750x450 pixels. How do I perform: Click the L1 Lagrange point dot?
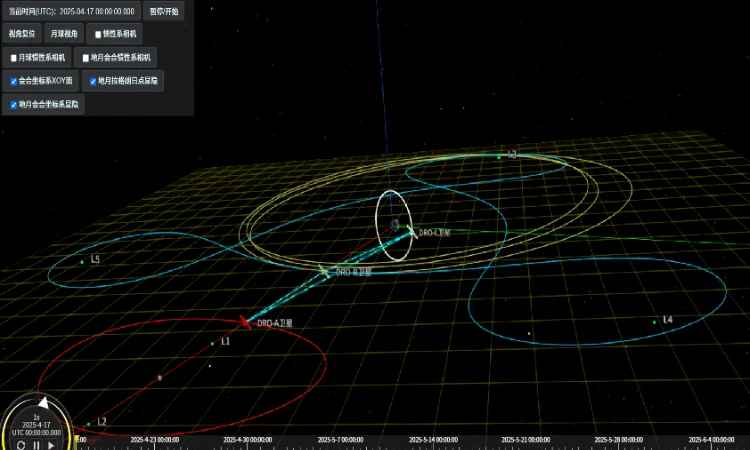coord(213,343)
